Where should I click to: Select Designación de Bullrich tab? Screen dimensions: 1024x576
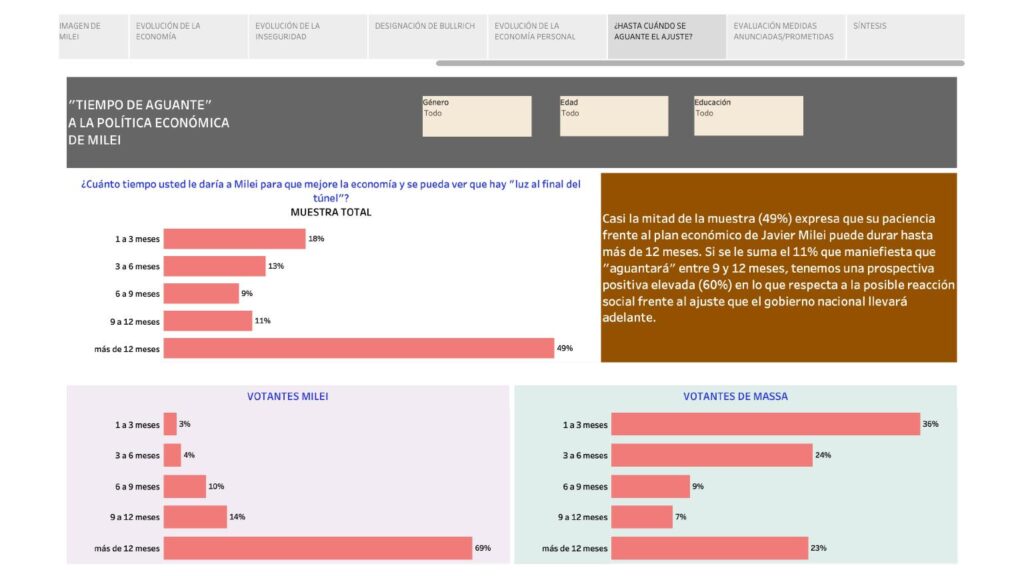(428, 37)
